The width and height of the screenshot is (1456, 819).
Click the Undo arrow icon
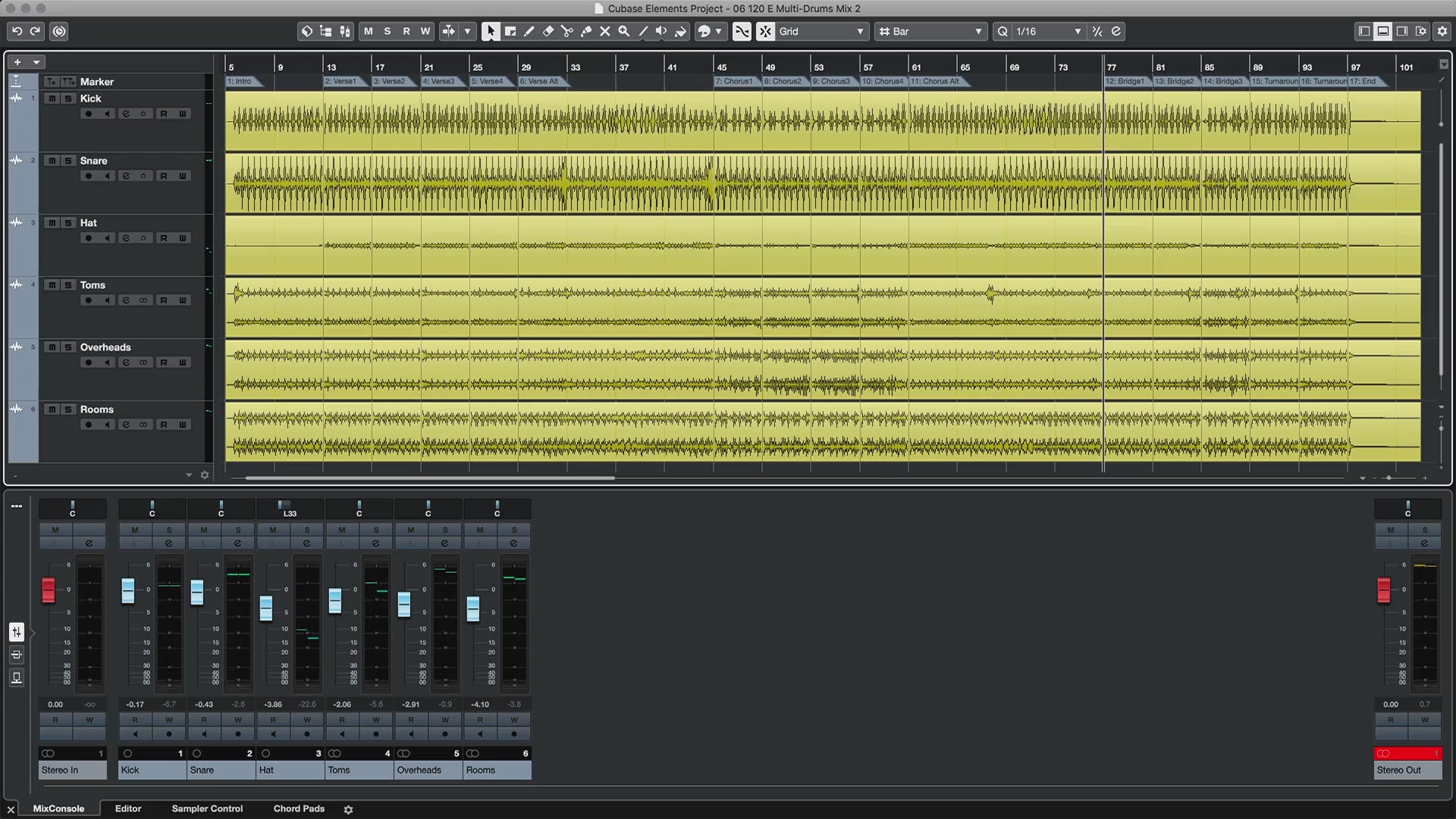click(17, 31)
